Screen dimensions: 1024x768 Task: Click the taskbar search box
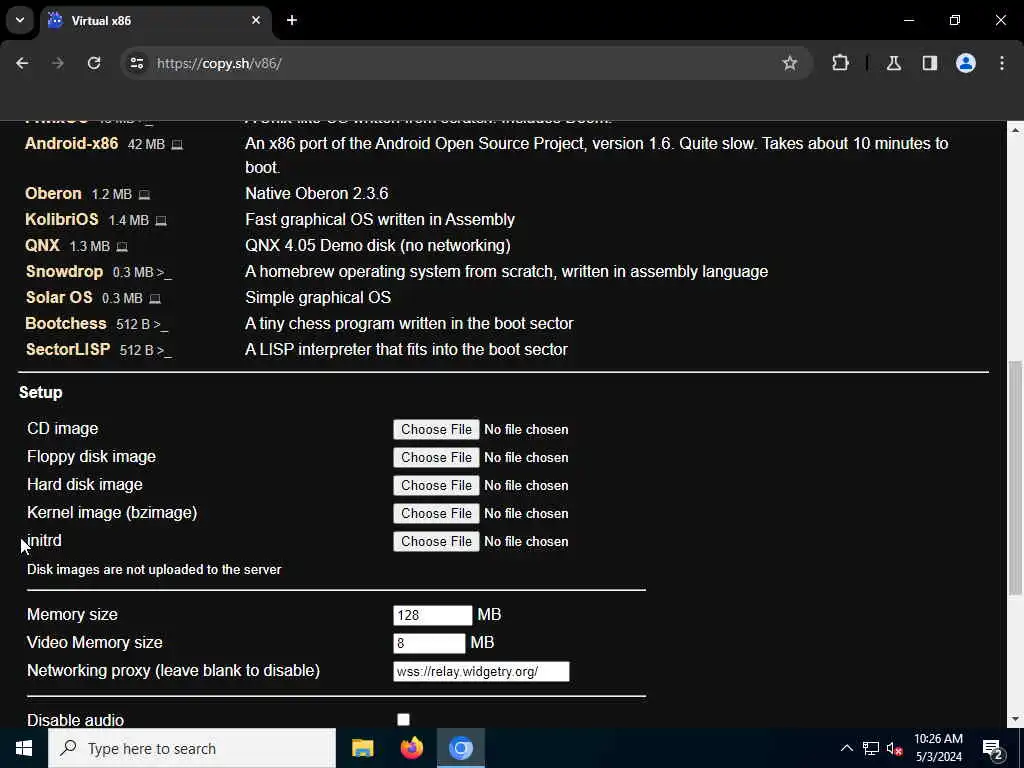(192, 748)
